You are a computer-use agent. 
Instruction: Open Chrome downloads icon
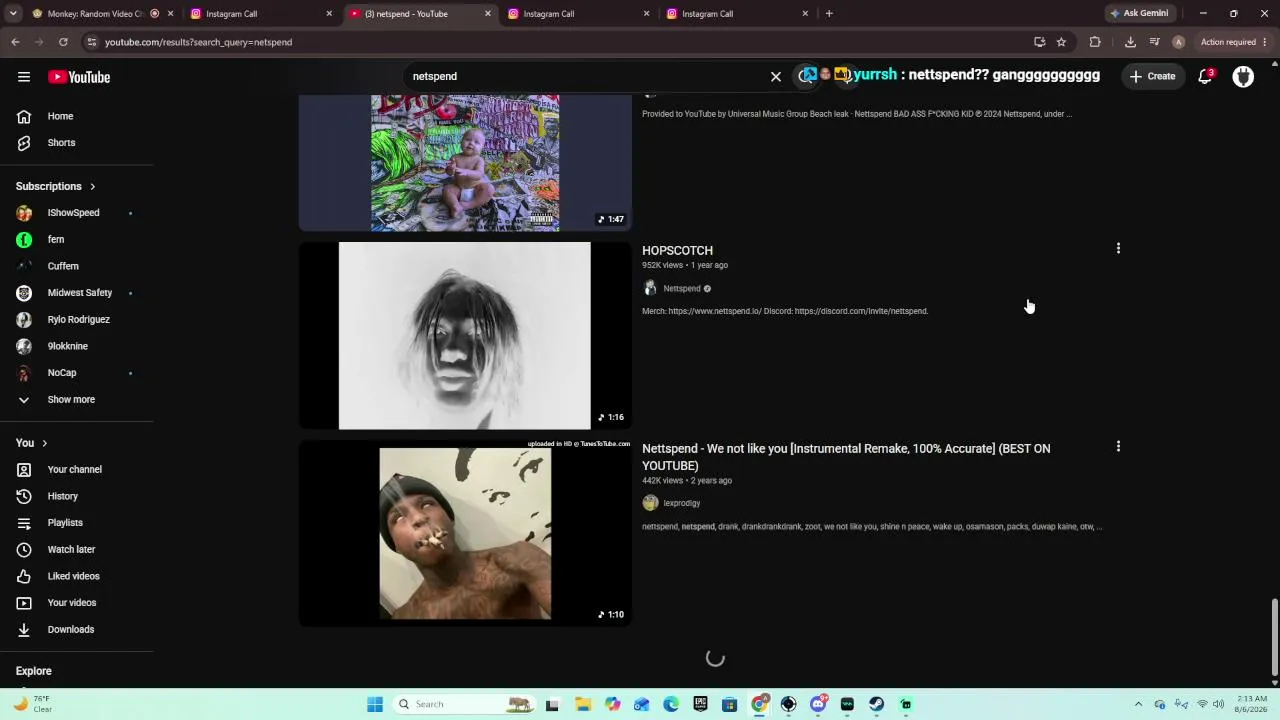point(1130,42)
